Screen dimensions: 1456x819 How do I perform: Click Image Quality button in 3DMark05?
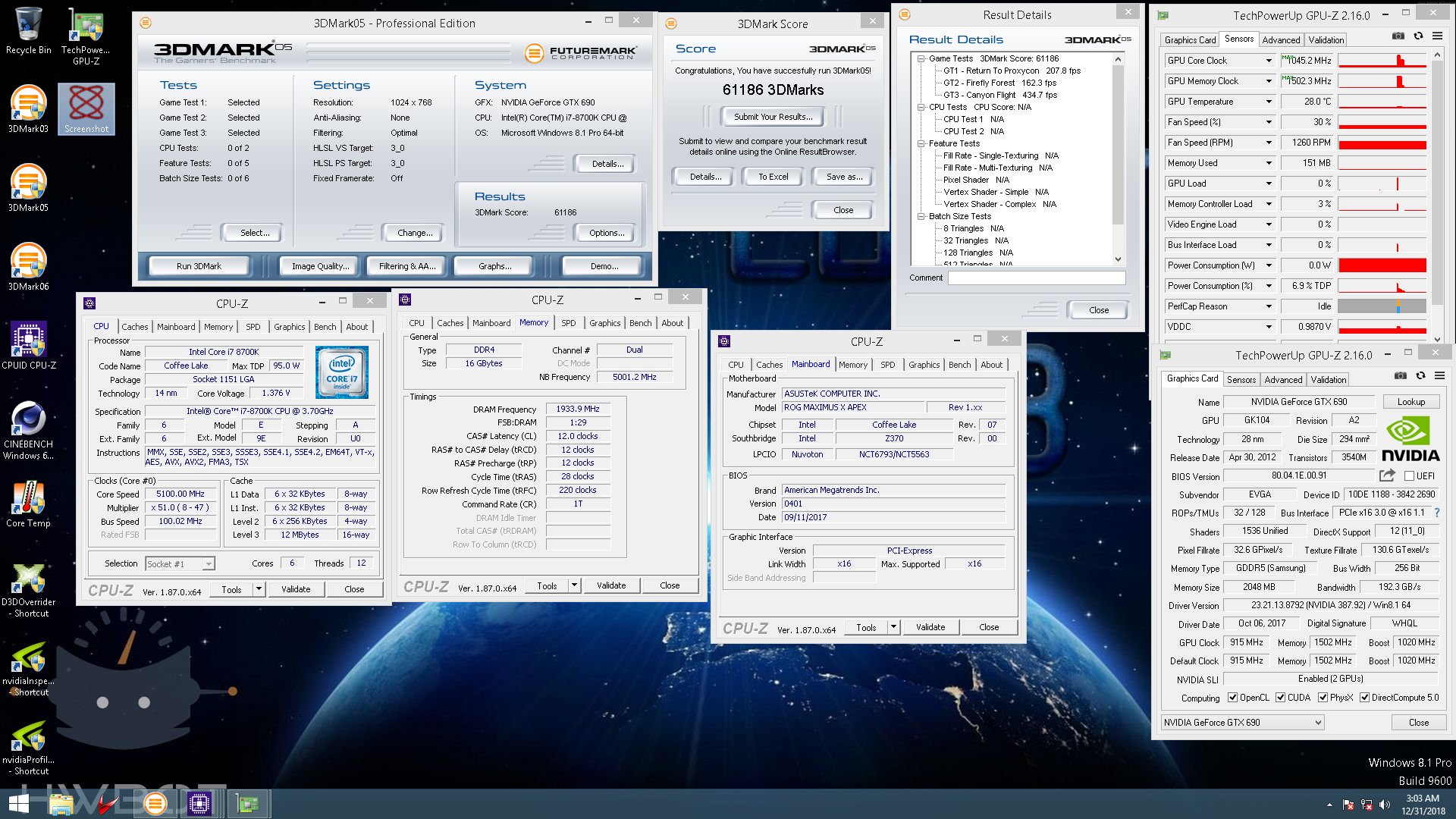[x=320, y=266]
